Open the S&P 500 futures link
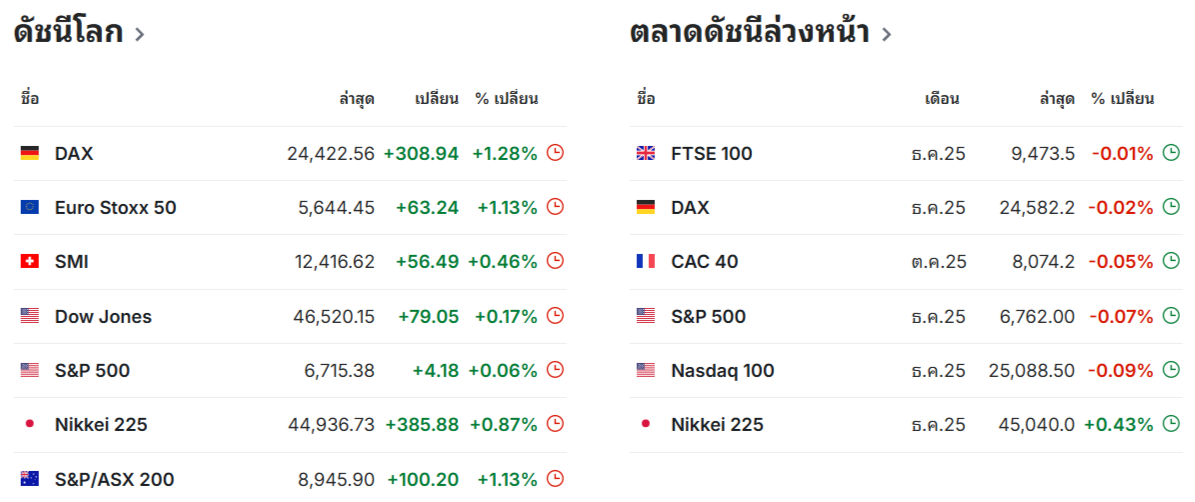This screenshot has width=1195, height=502. click(x=708, y=316)
